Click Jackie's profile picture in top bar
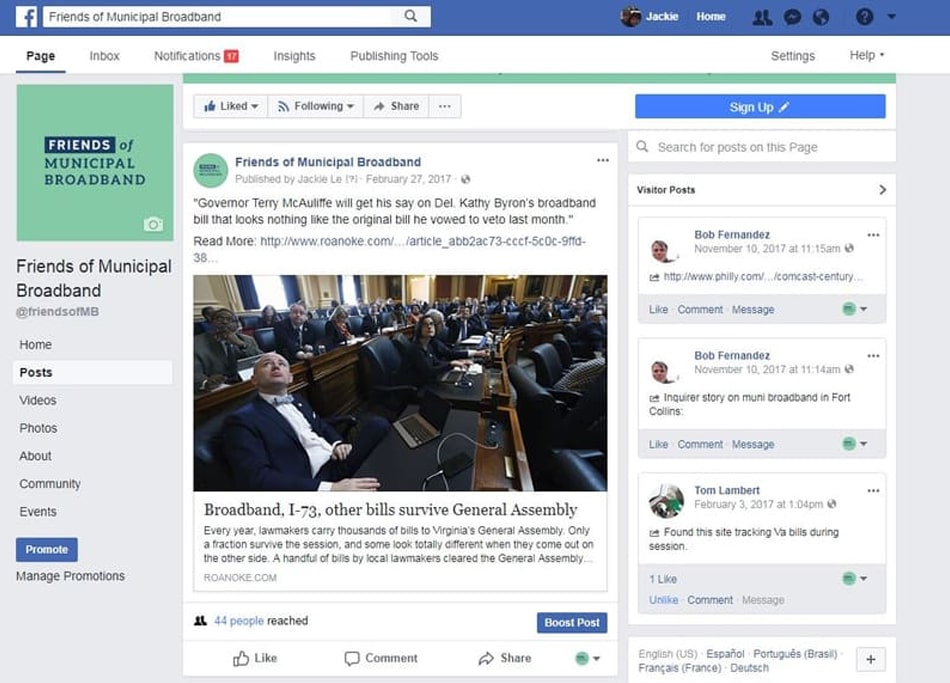The width and height of the screenshot is (950, 683). click(631, 16)
